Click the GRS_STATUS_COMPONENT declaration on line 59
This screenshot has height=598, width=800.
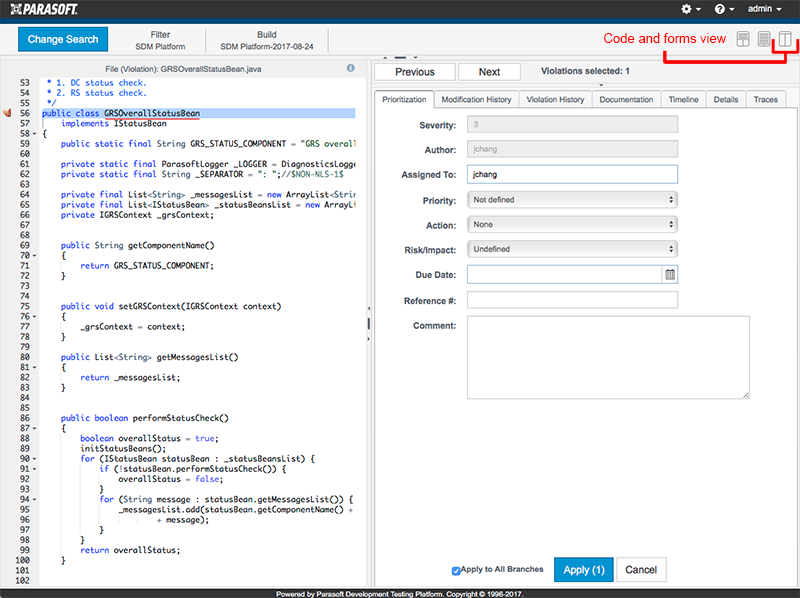208,144
